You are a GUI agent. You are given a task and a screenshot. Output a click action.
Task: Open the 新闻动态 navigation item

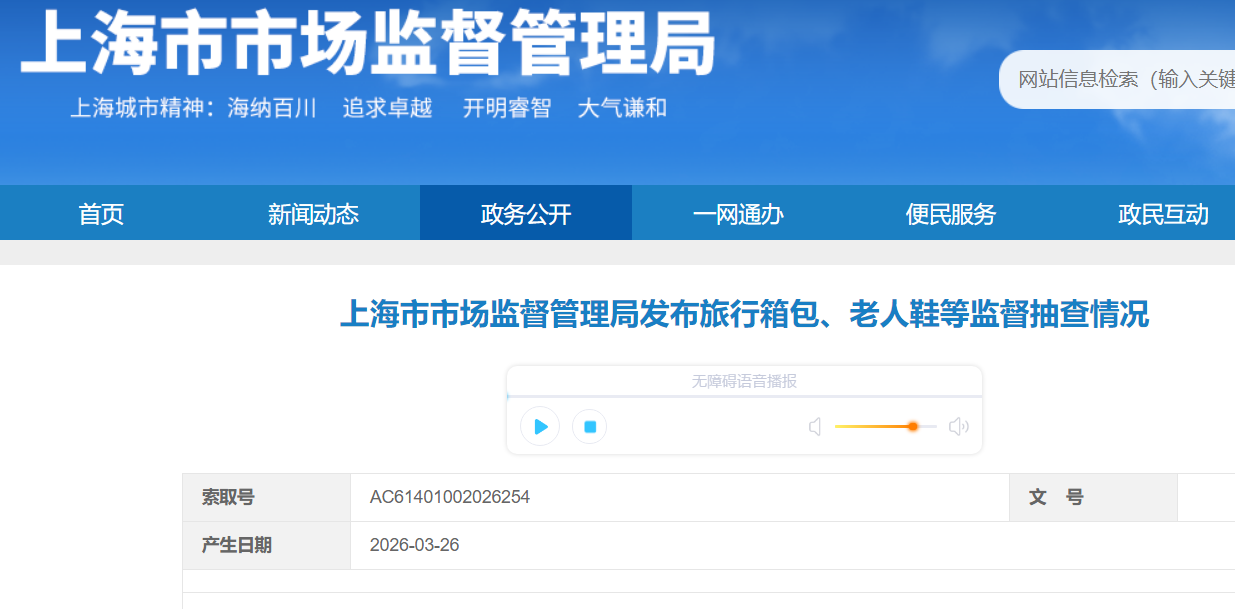pyautogui.click(x=313, y=214)
